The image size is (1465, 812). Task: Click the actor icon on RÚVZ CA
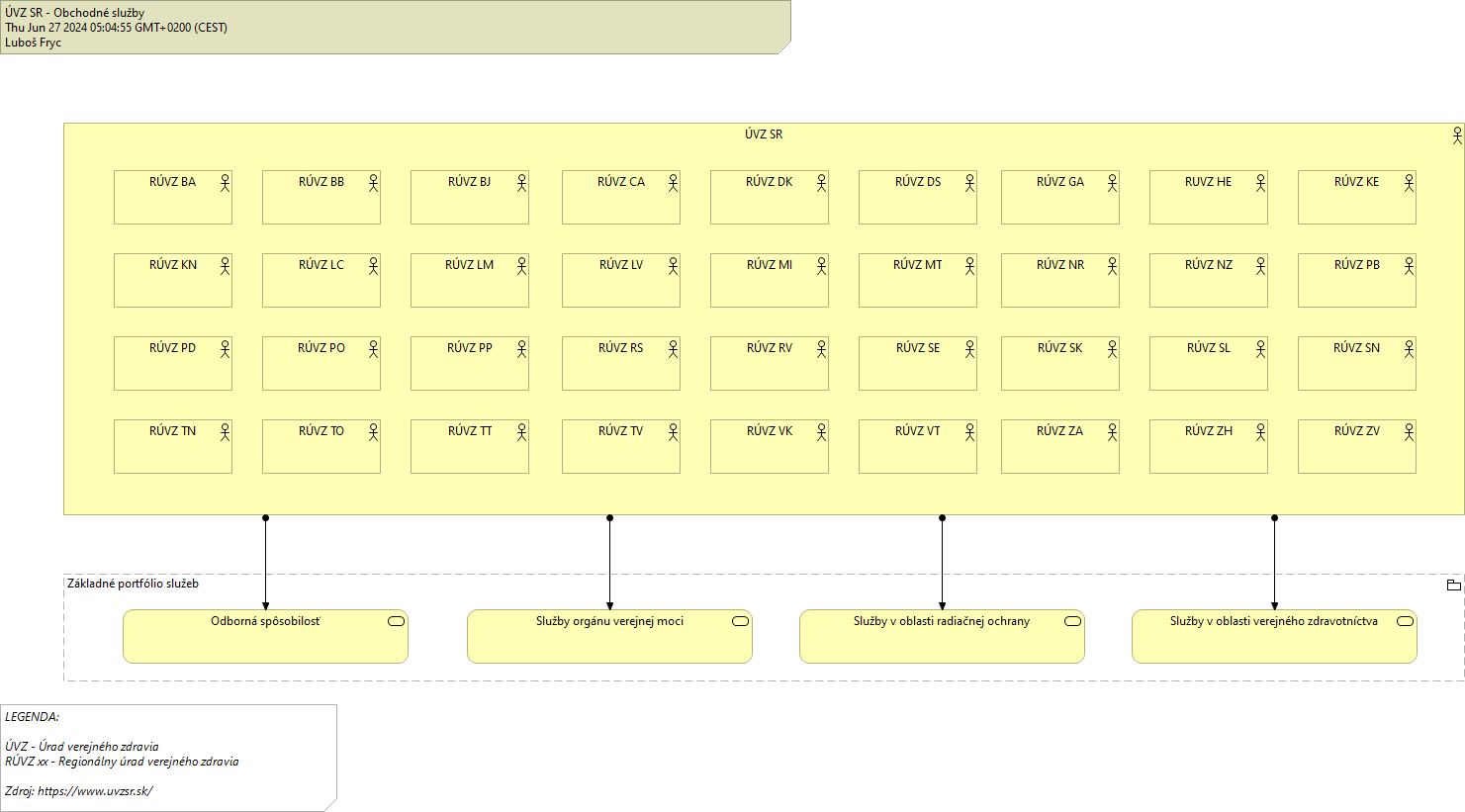(673, 183)
